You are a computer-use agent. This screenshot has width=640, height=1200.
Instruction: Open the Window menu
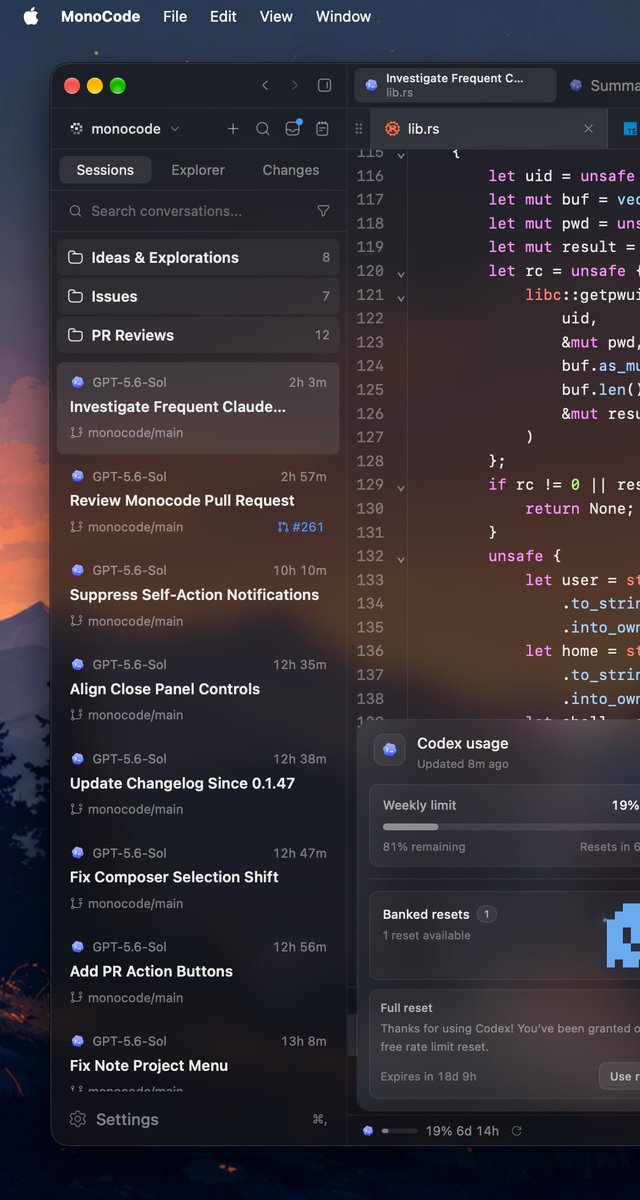[343, 16]
